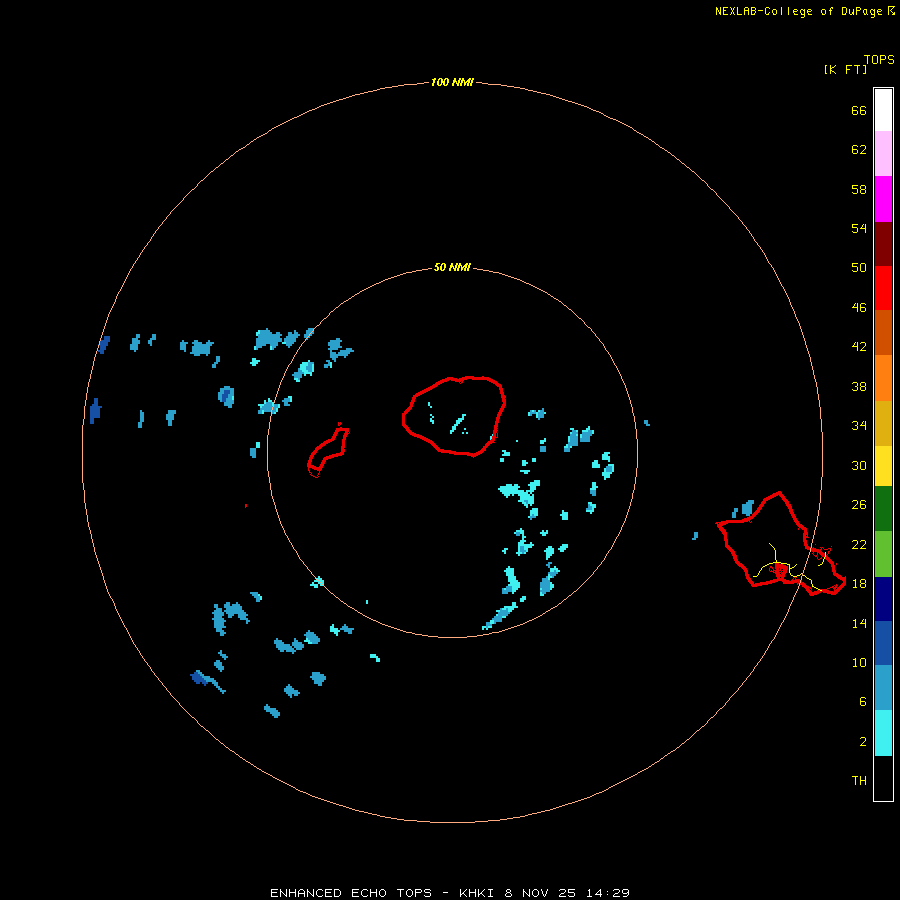Viewport: 900px width, 900px height.
Task: Click the legend value 14
Action: click(859, 623)
